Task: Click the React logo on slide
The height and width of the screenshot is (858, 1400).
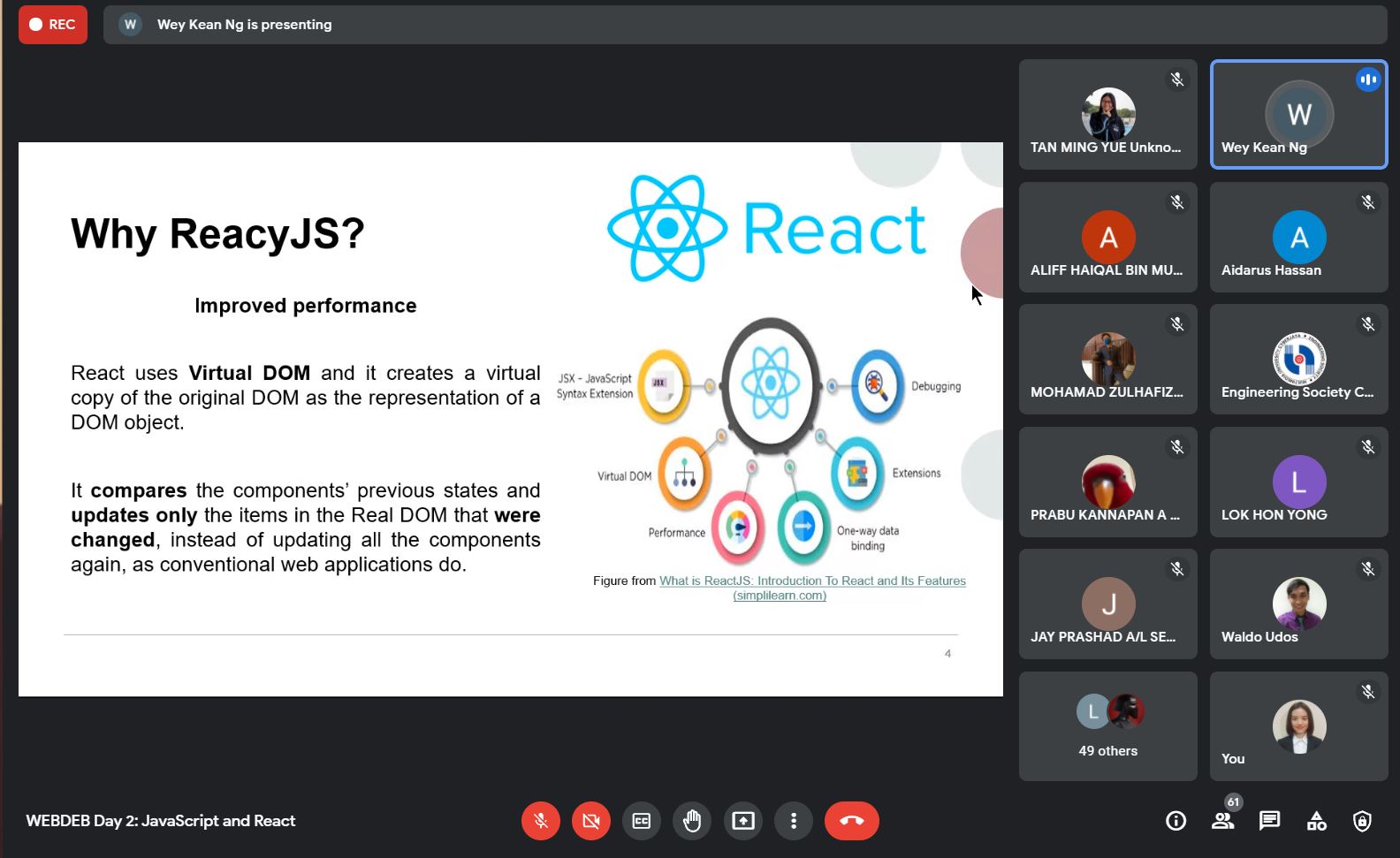Action: [766, 229]
